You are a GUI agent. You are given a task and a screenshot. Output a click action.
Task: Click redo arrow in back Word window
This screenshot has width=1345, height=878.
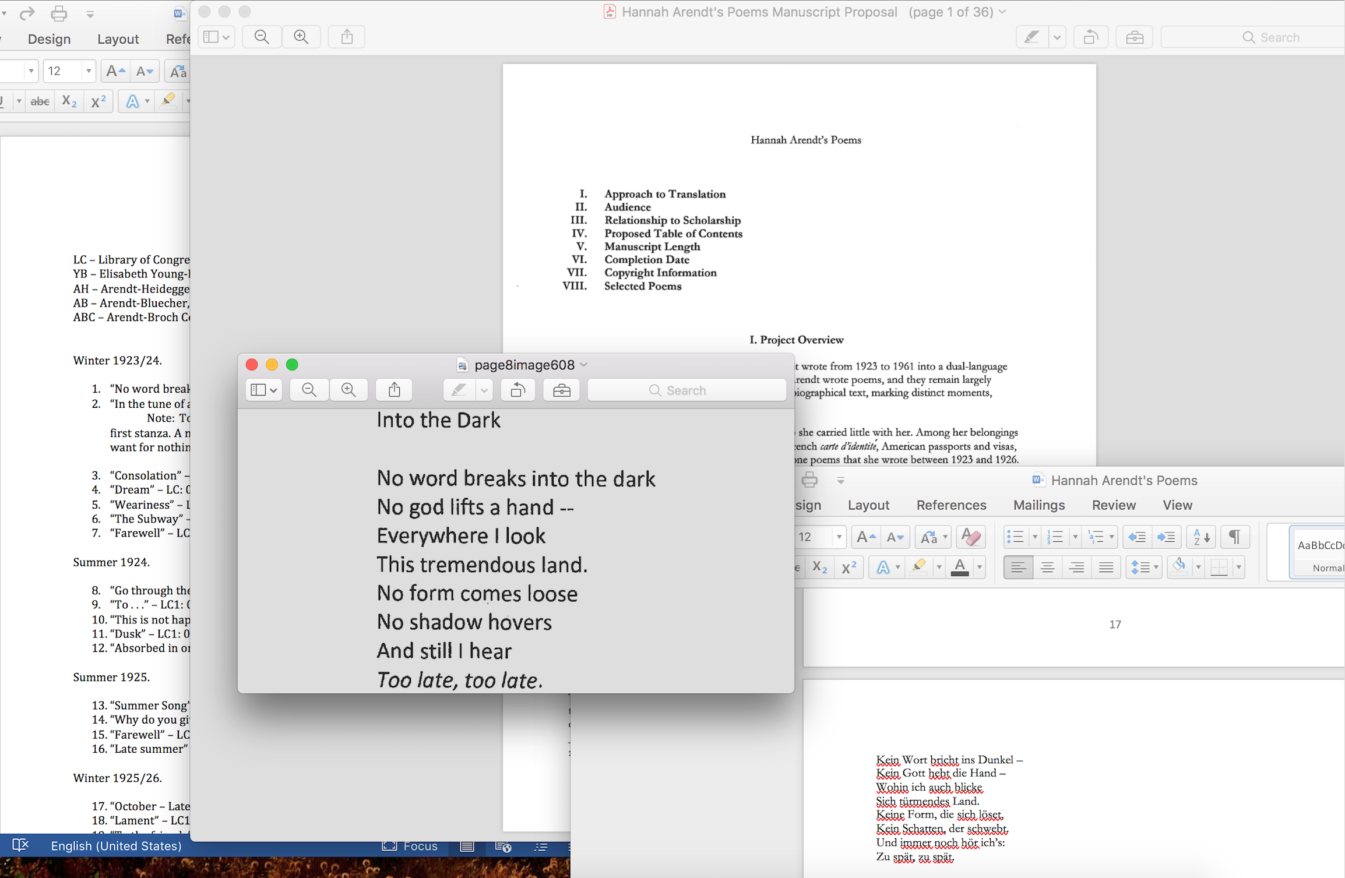point(26,13)
